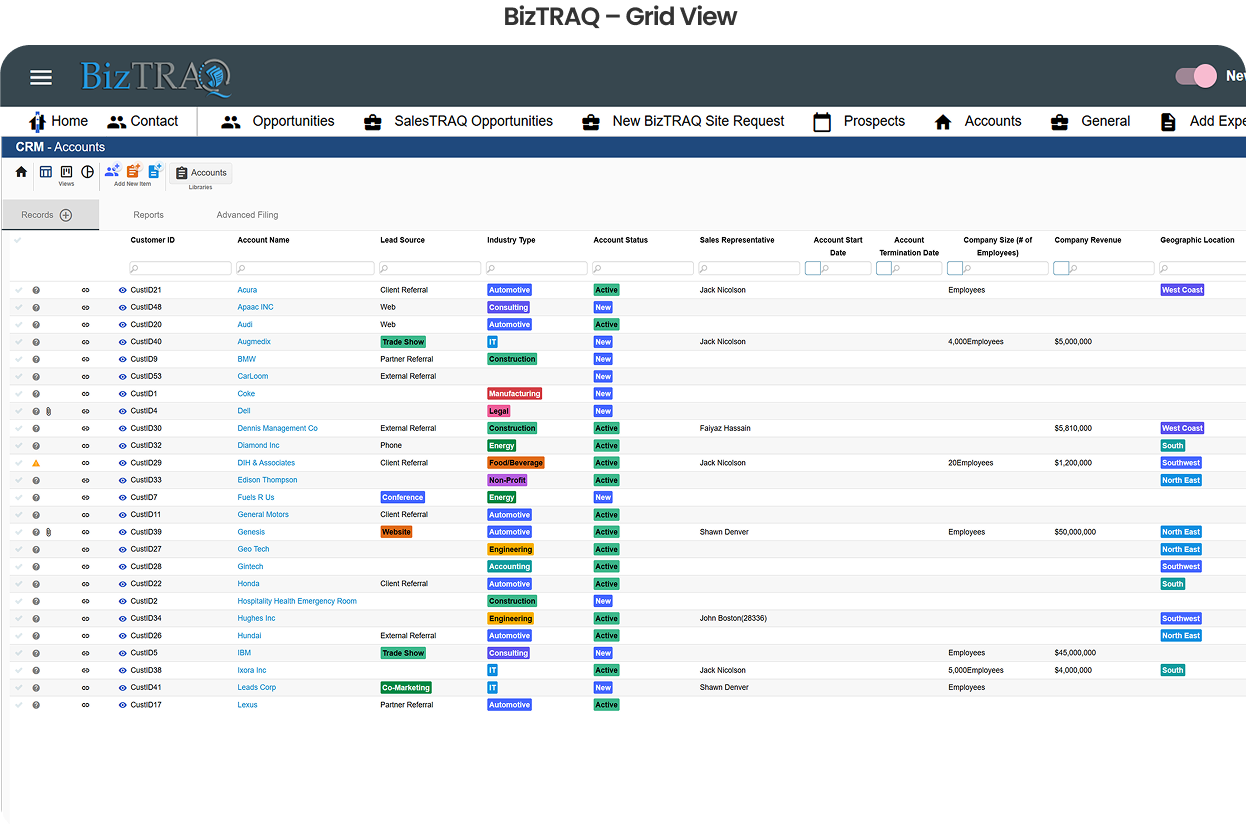Screen dimensions: 1246x832
Task: Click the Geographic Location filter field
Action: click(1202, 268)
